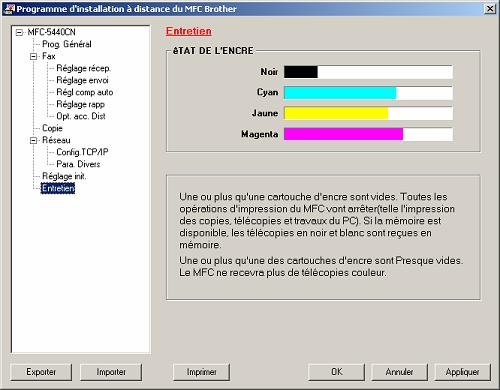The image size is (500, 390).
Task: Click the empty cartridge warning paragraph
Action: [317, 221]
